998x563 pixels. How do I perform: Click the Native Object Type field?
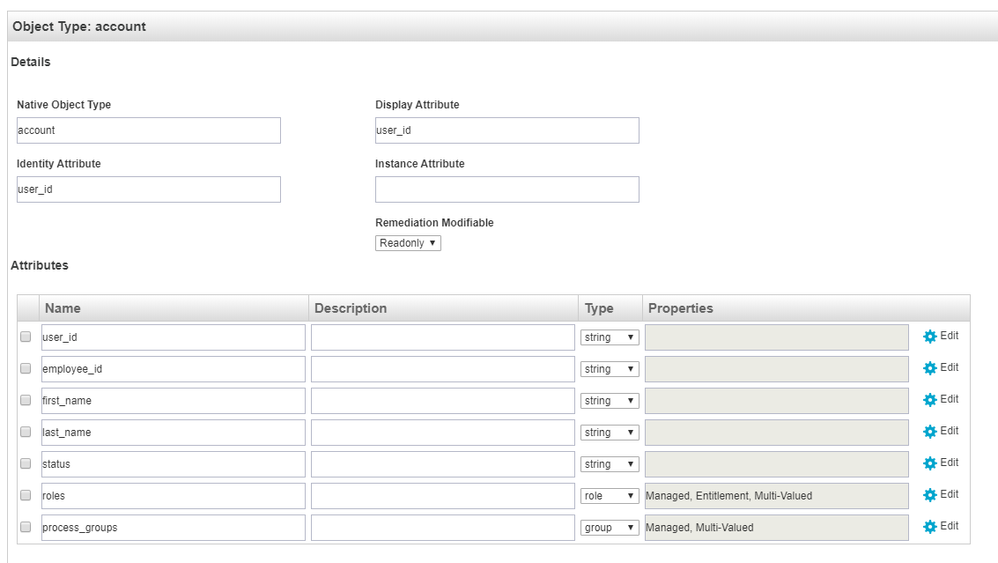[148, 130]
